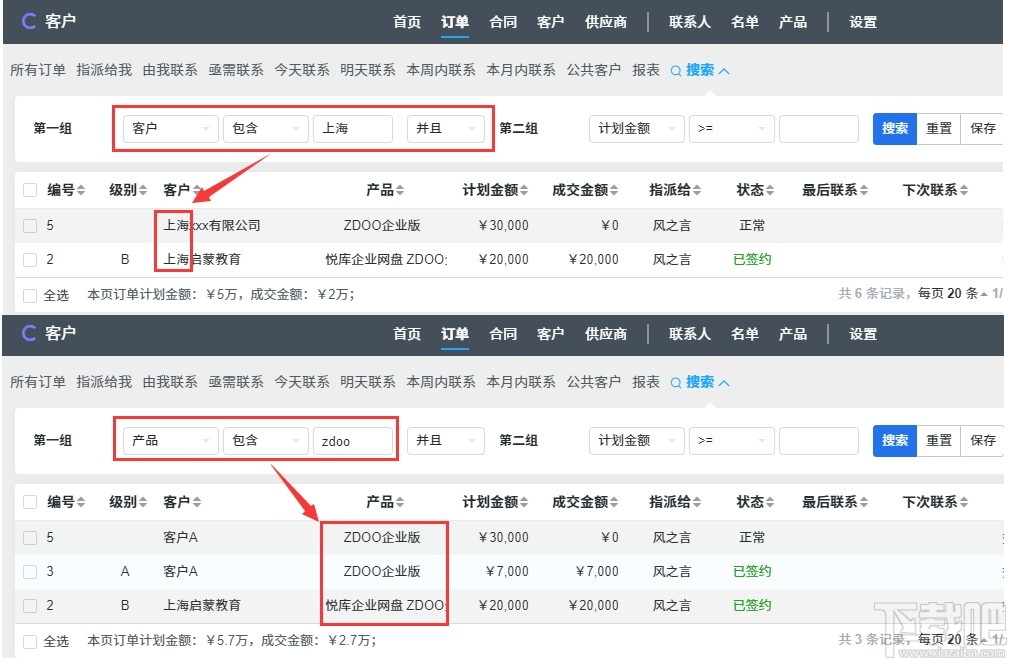Screen dimensions: 1009x658
Task: Sort the second table by the 客户 column arrow
Action: tap(196, 502)
